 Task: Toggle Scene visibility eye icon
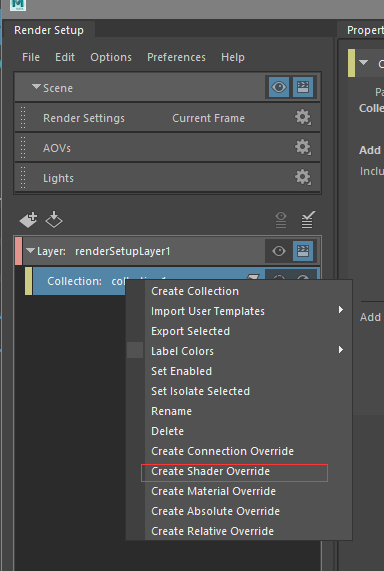279,87
